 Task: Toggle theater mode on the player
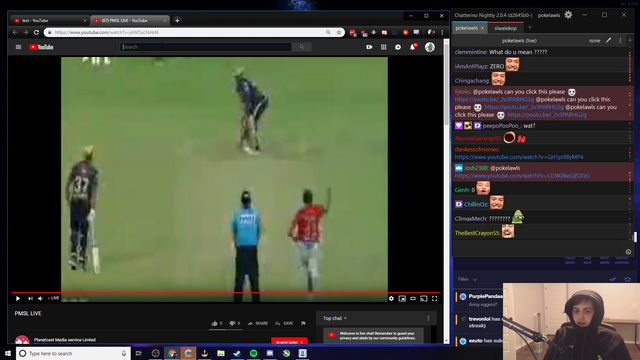pyautogui.click(x=413, y=298)
